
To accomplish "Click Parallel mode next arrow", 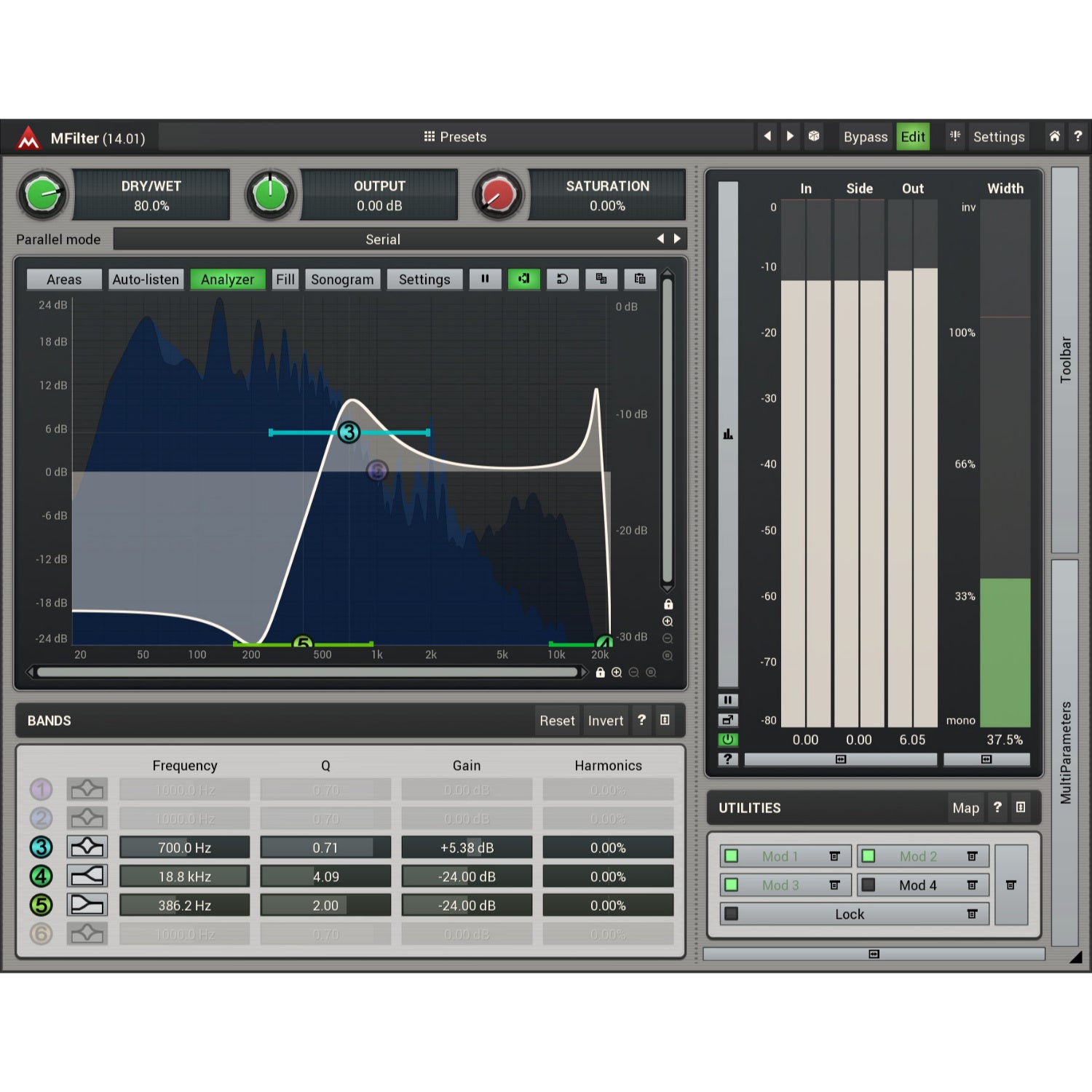I will click(678, 239).
